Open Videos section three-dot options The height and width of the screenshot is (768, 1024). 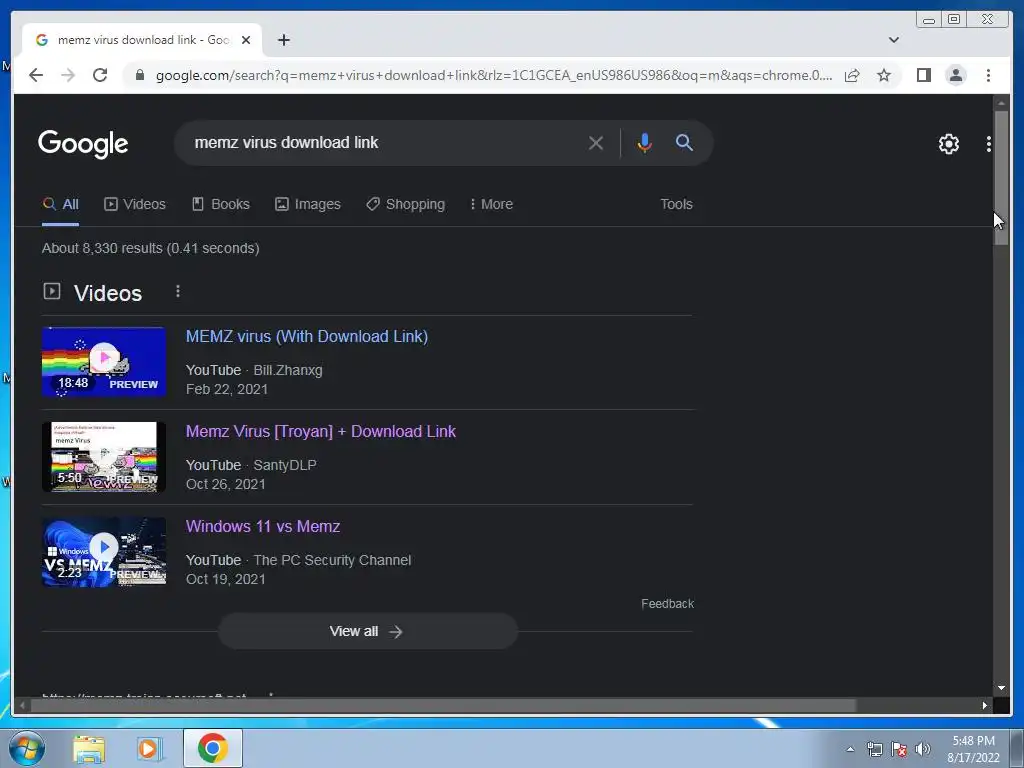point(178,291)
